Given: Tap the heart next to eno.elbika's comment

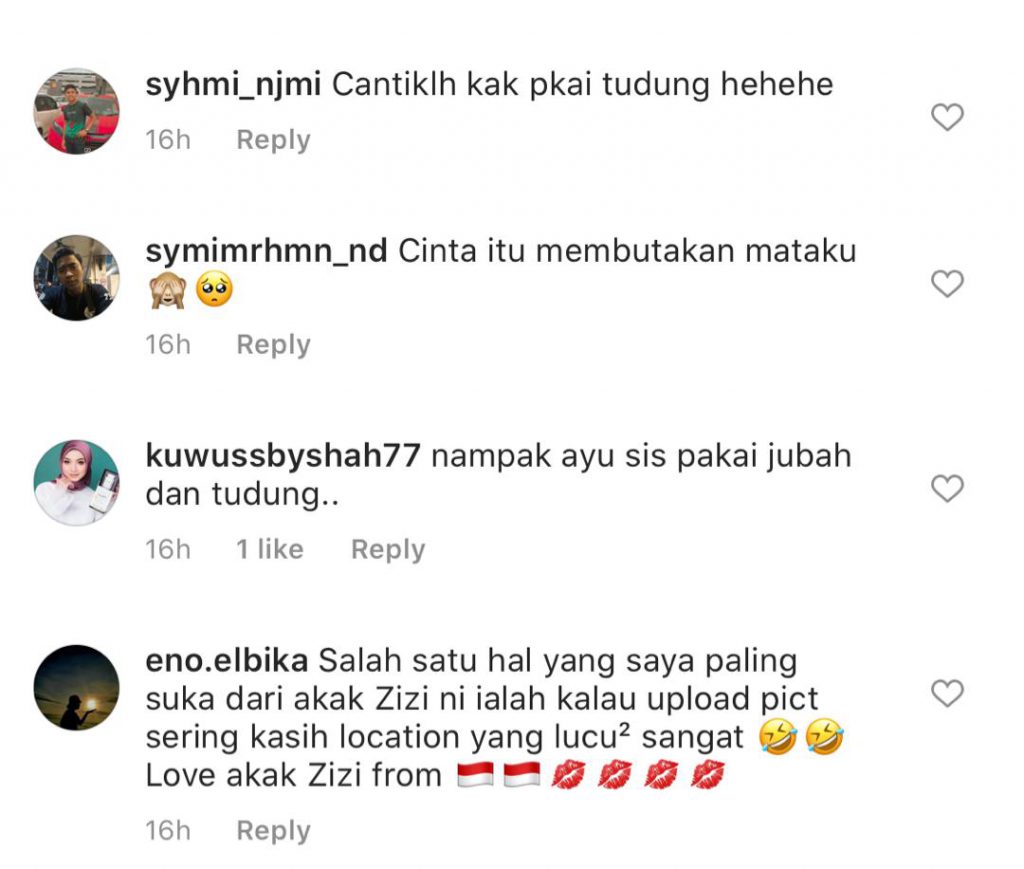Looking at the screenshot, I should pos(947,693).
